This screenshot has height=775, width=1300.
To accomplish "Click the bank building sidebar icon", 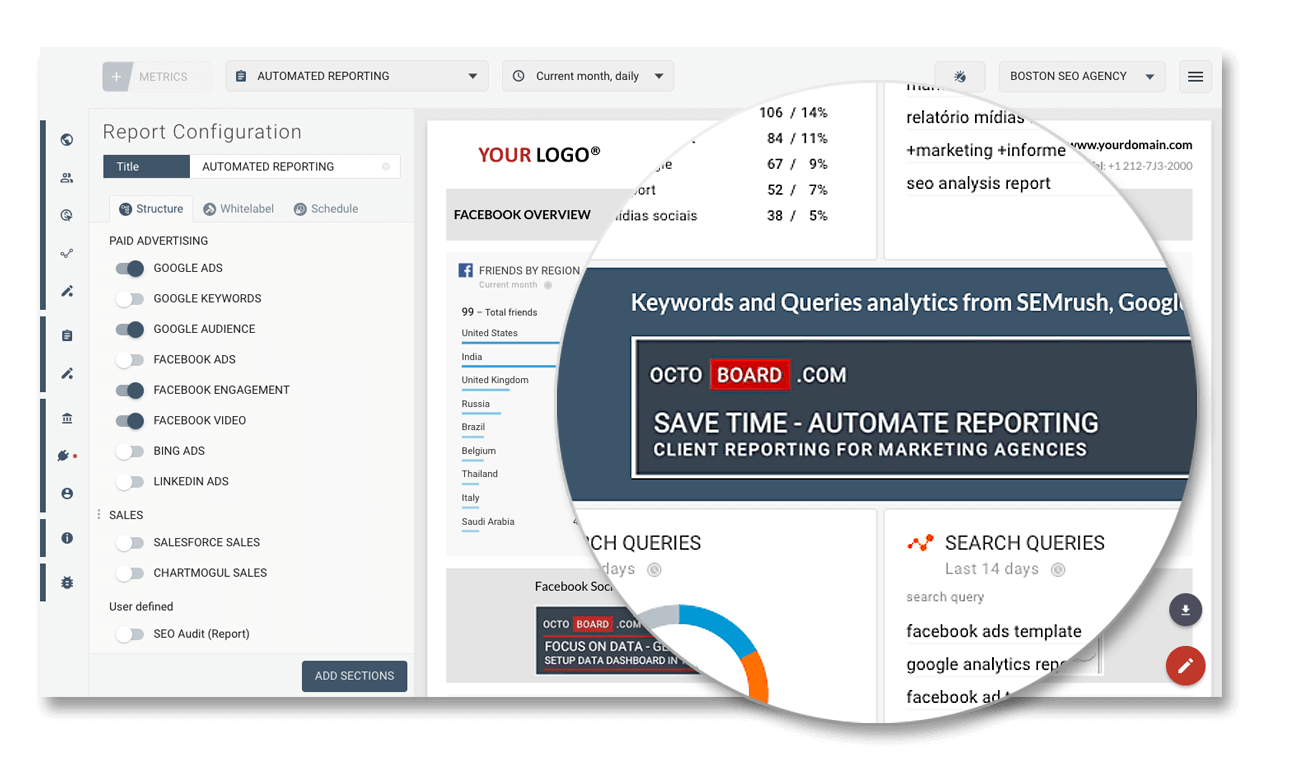I will [x=67, y=418].
